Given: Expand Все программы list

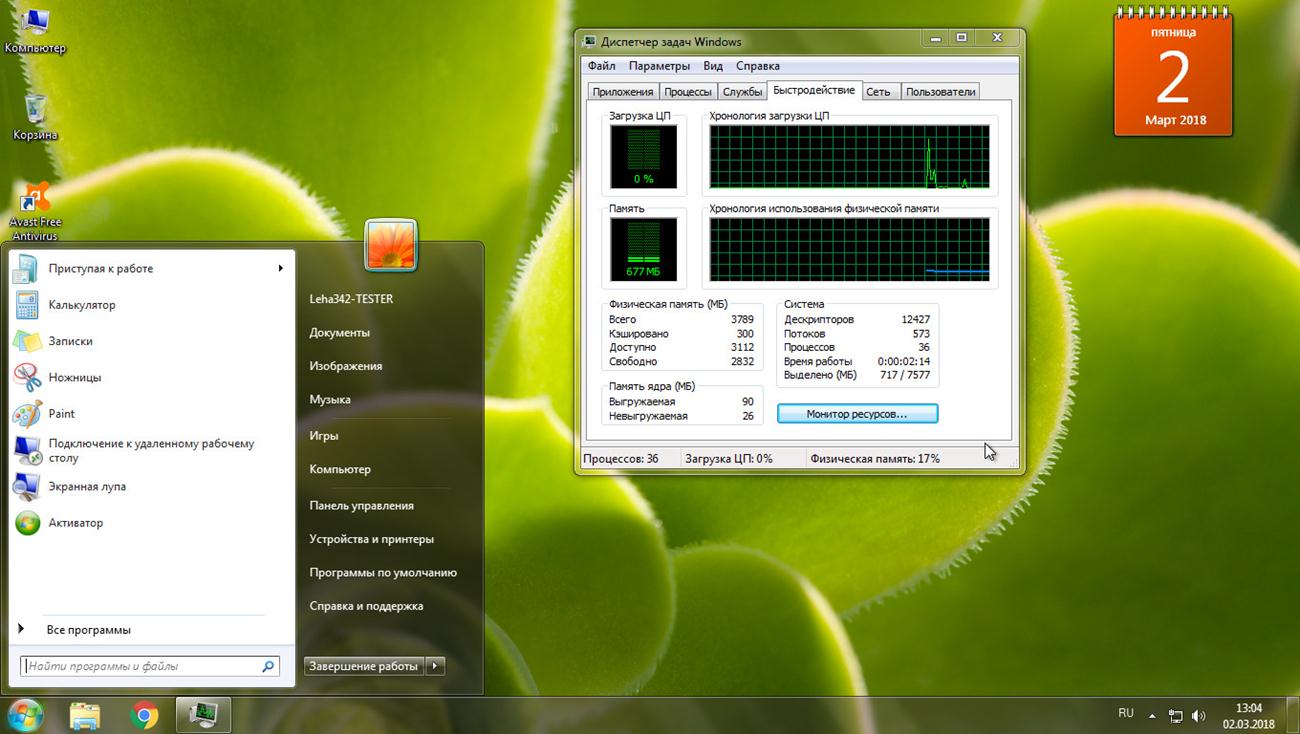Looking at the screenshot, I should pyautogui.click(x=88, y=630).
